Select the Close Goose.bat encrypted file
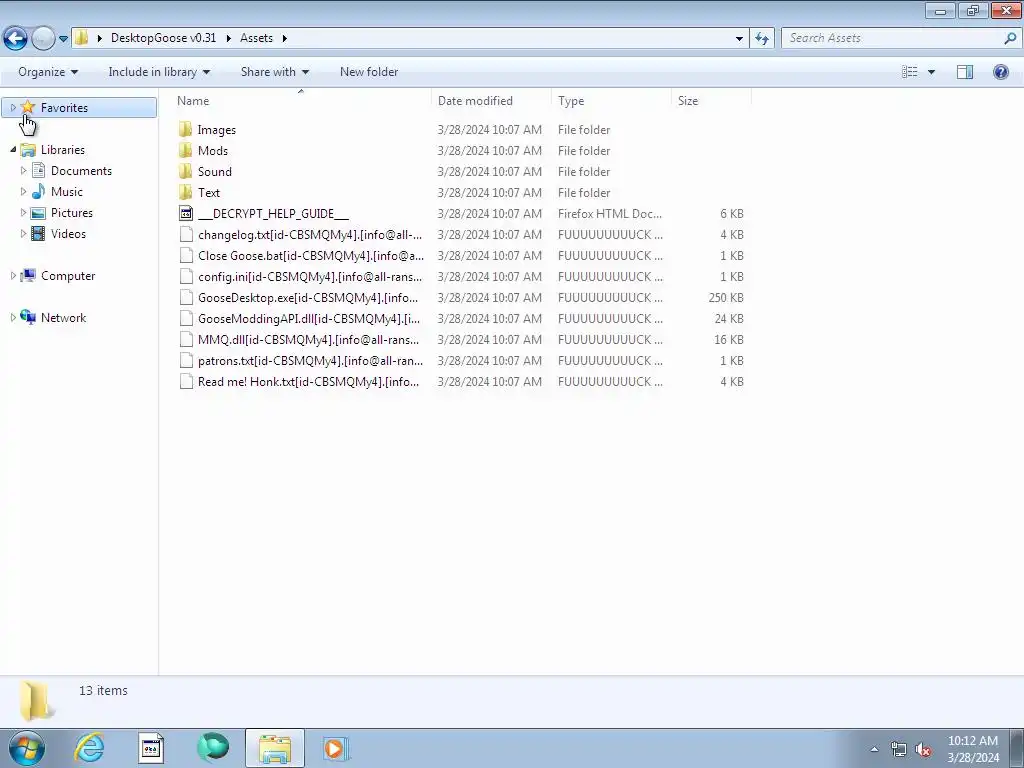 311,255
